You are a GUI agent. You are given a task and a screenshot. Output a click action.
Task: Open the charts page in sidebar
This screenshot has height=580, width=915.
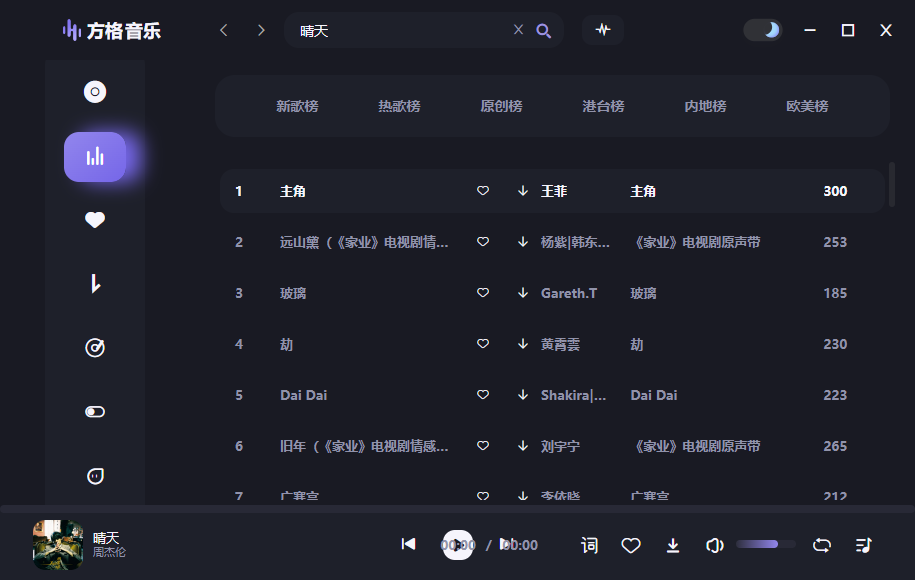pos(95,157)
